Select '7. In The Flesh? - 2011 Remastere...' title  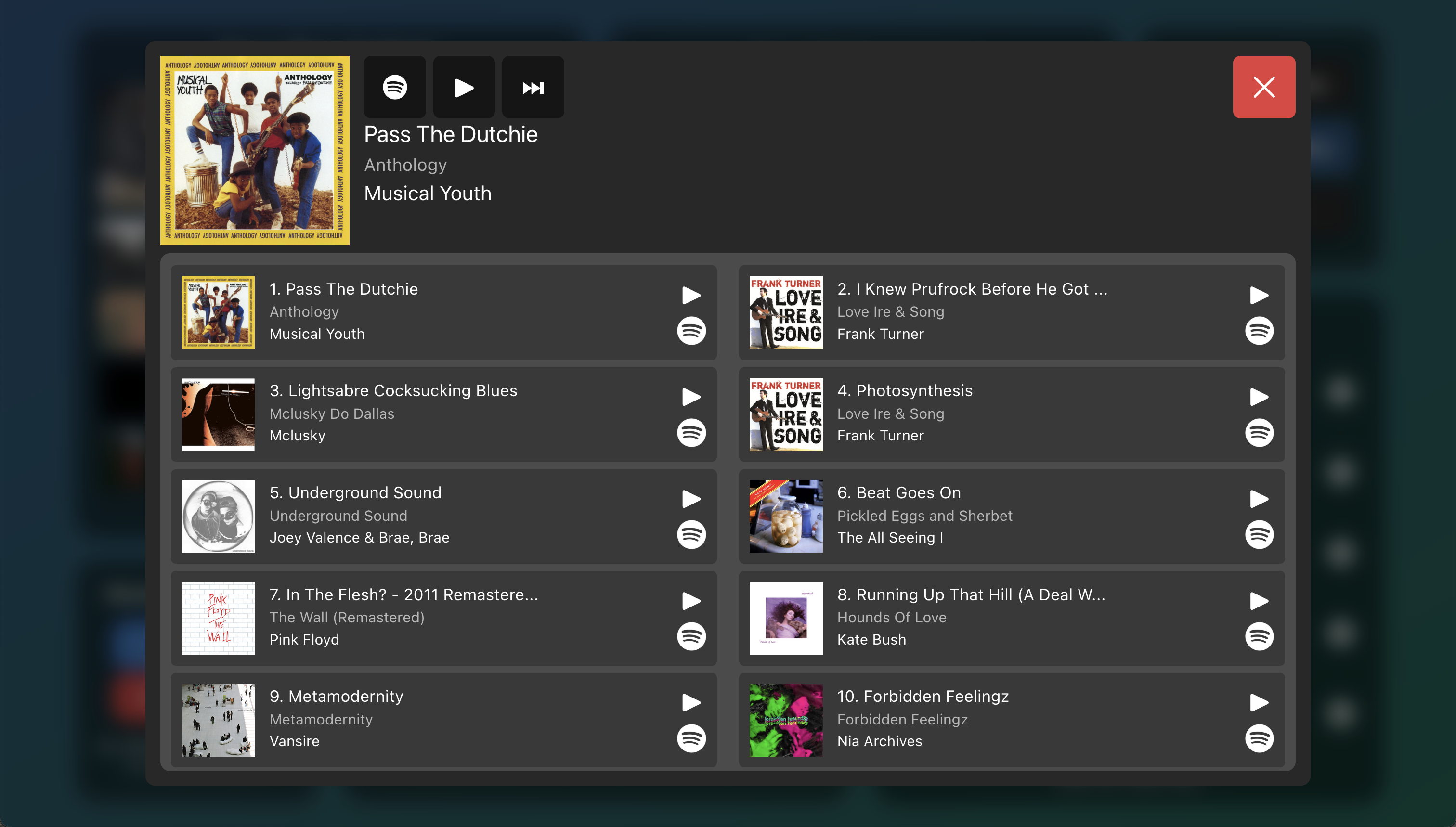click(403, 594)
